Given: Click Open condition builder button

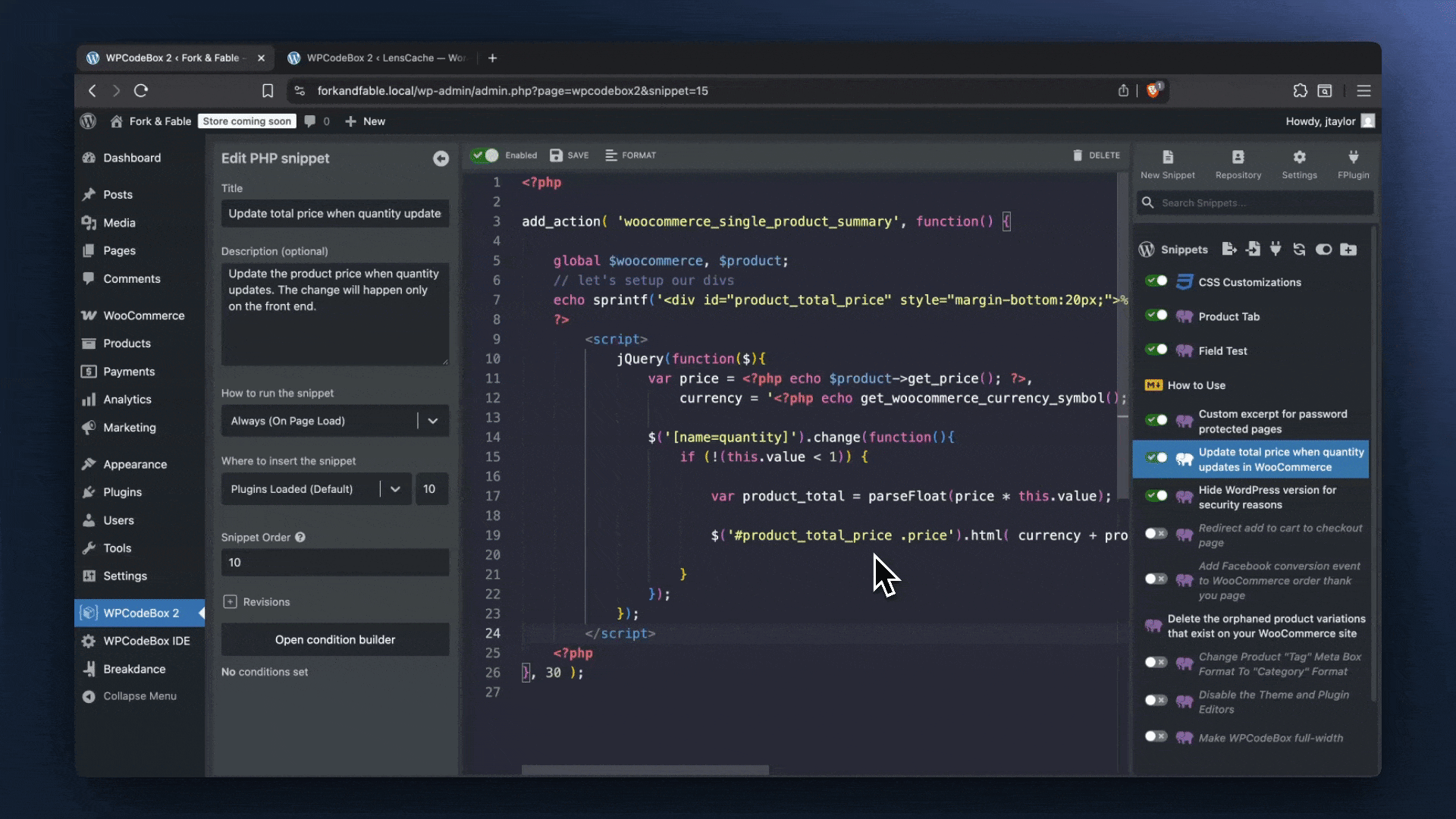Looking at the screenshot, I should click(335, 640).
